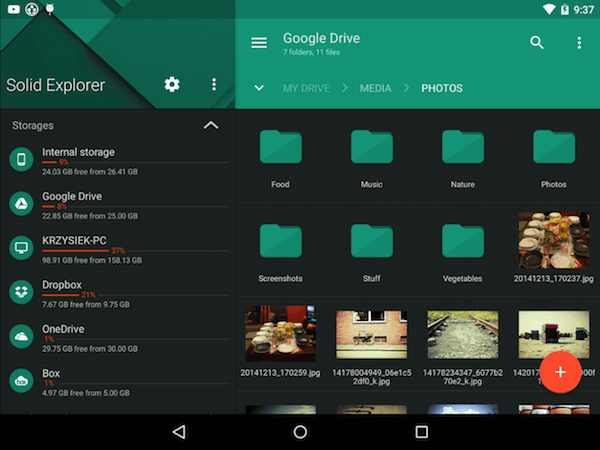The width and height of the screenshot is (600, 450).
Task: Open the Stuff folder
Action: (x=372, y=253)
